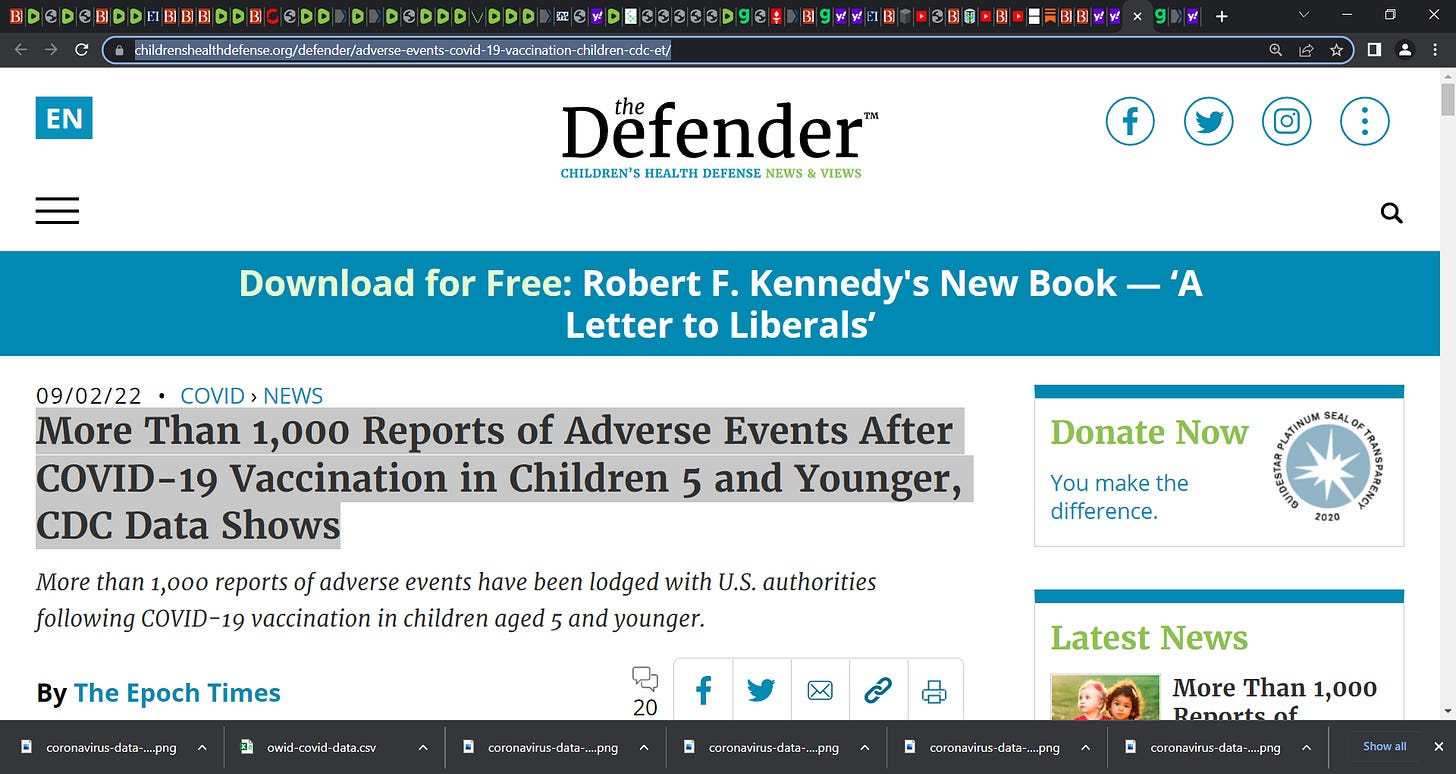Image resolution: width=1456 pixels, height=774 pixels.
Task: Open owid-covid-data.csv from downloads bar
Action: 320,747
